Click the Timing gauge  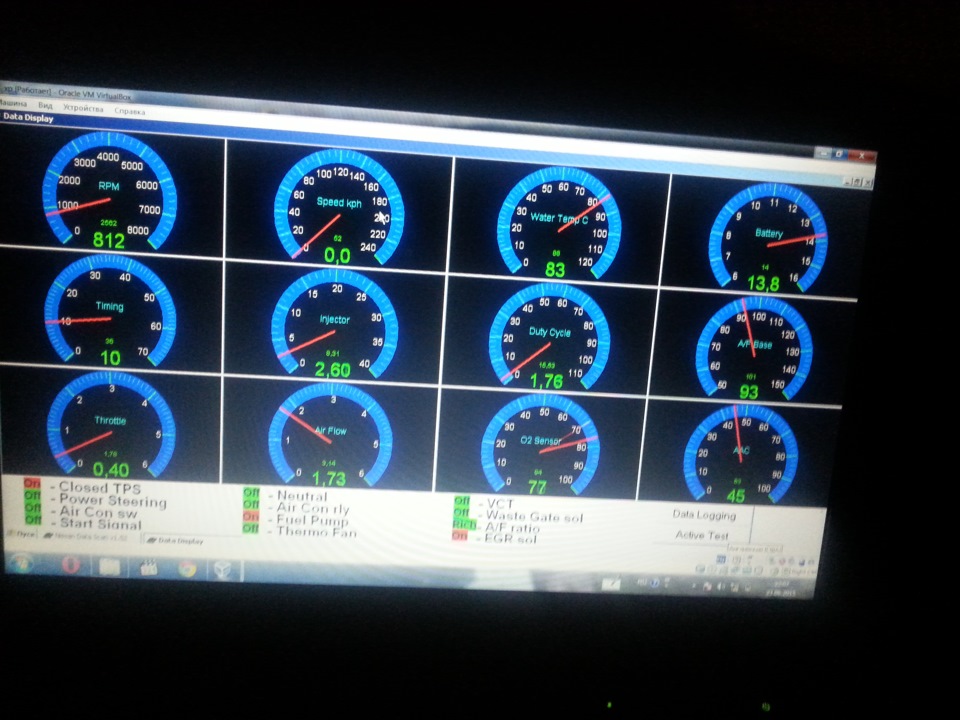pos(110,310)
